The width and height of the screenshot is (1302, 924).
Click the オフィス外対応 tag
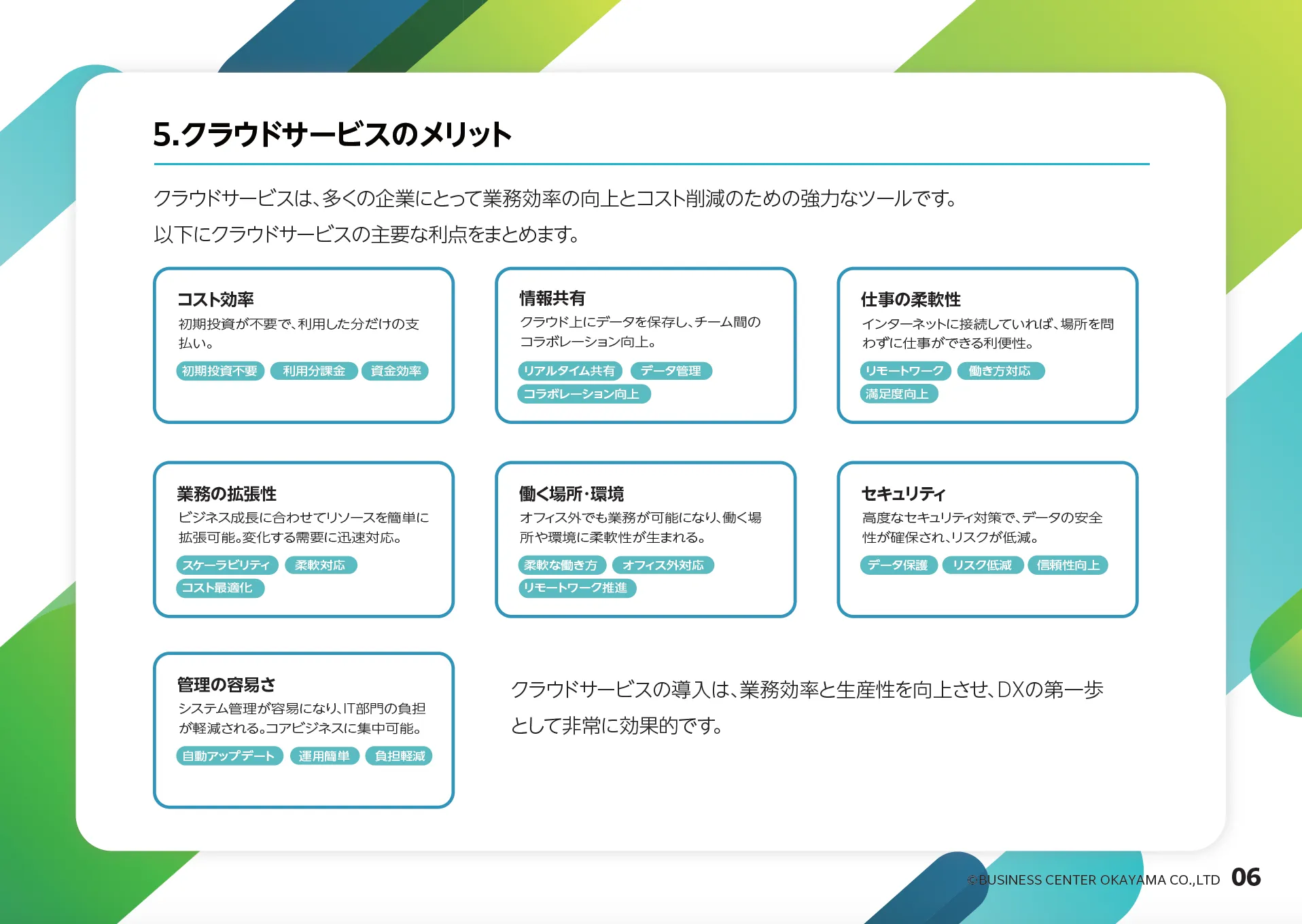[663, 565]
